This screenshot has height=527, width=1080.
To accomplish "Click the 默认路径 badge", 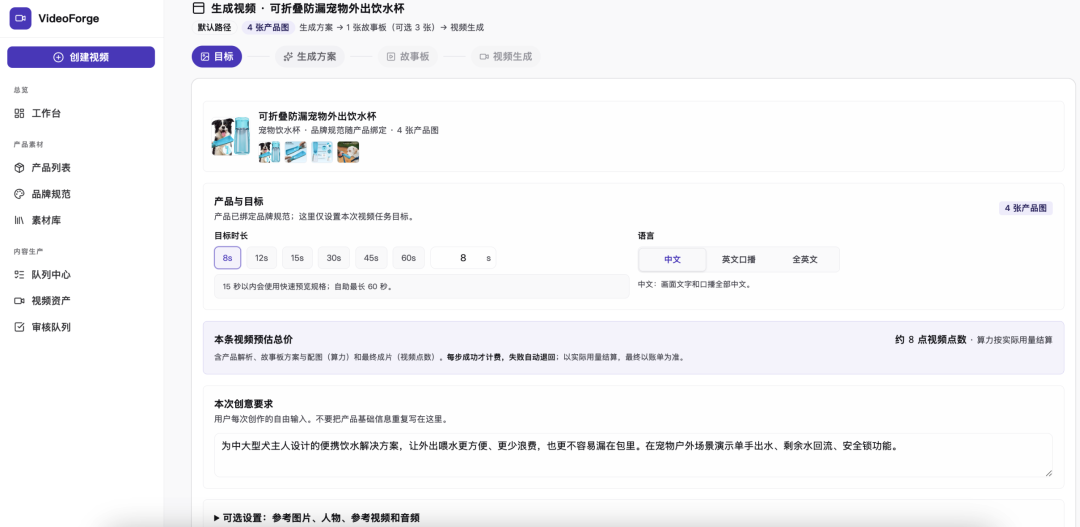I will point(214,28).
